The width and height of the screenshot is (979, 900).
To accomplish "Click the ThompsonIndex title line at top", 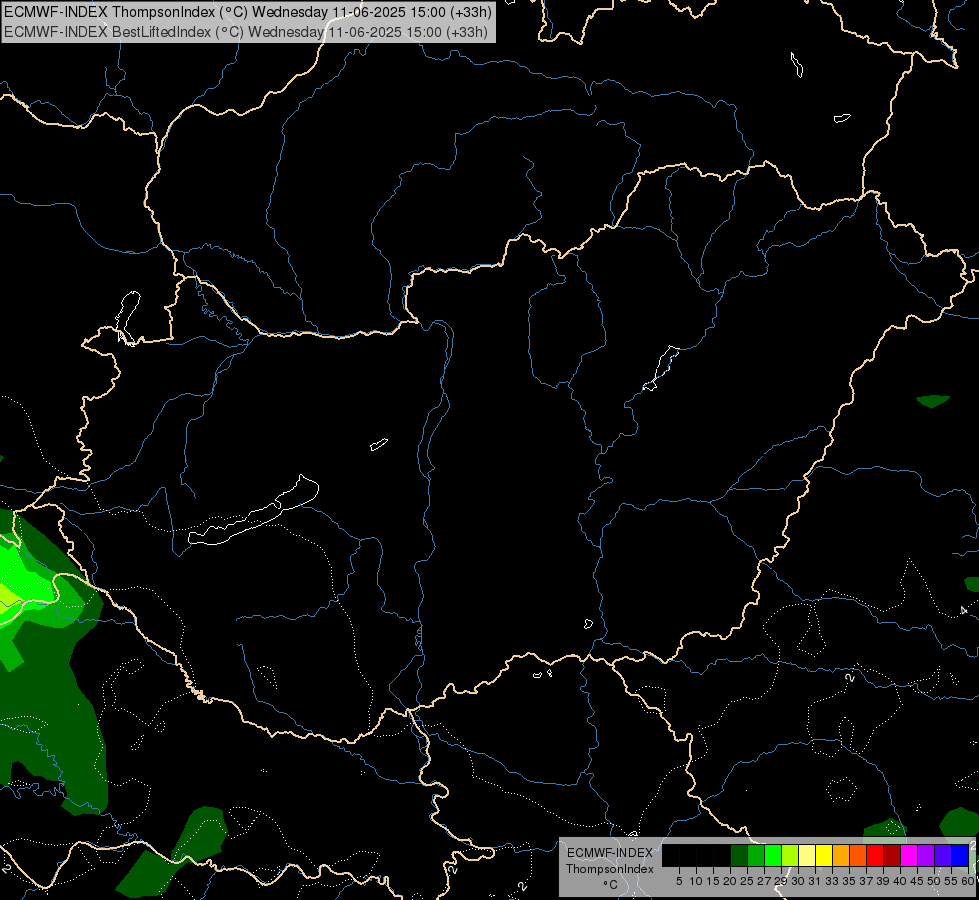I will (248, 12).
